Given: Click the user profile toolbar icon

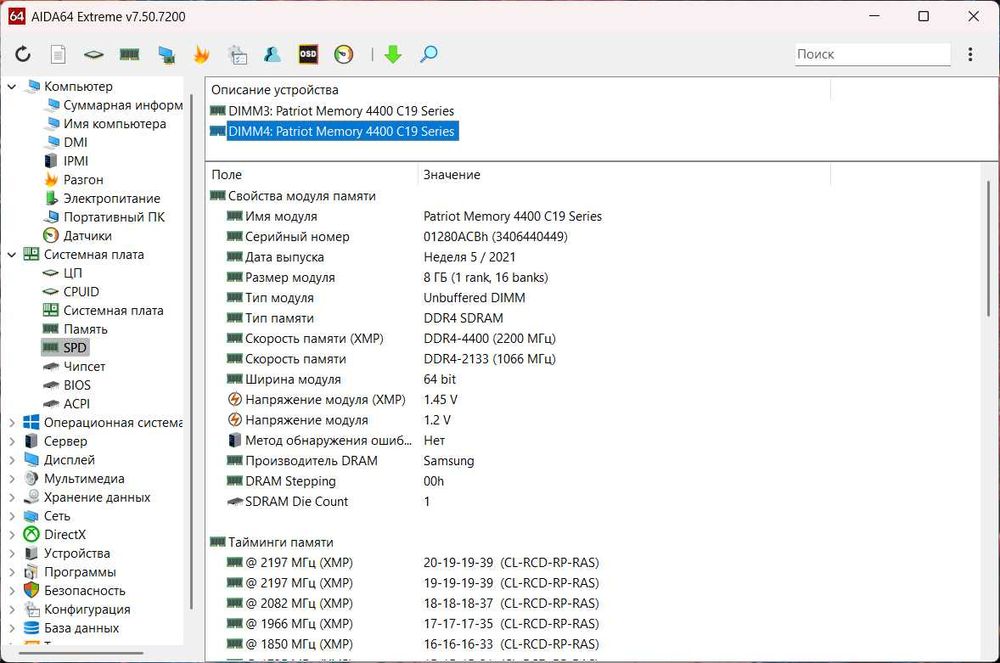Looking at the screenshot, I should point(272,54).
